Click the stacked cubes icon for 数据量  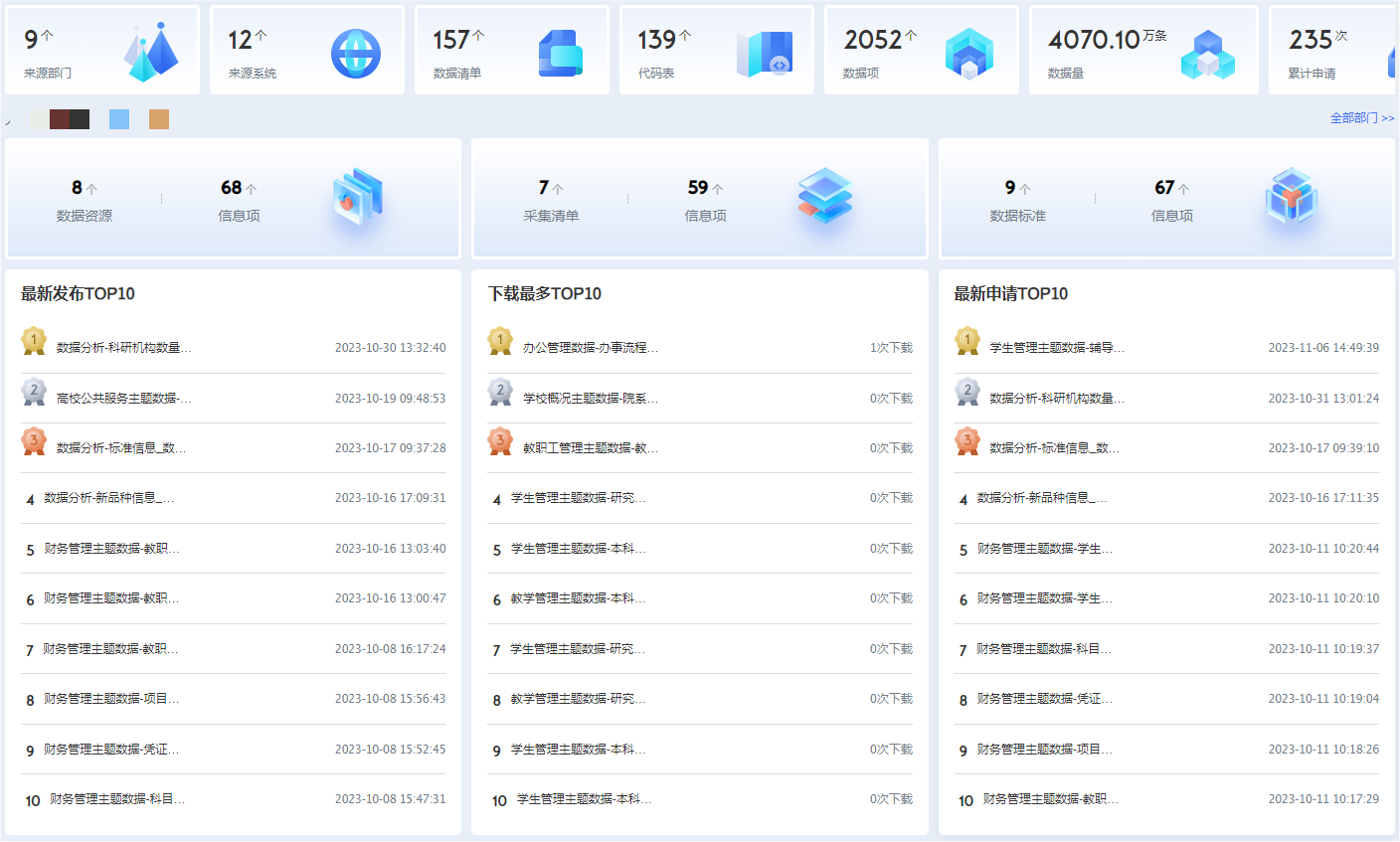[1207, 55]
